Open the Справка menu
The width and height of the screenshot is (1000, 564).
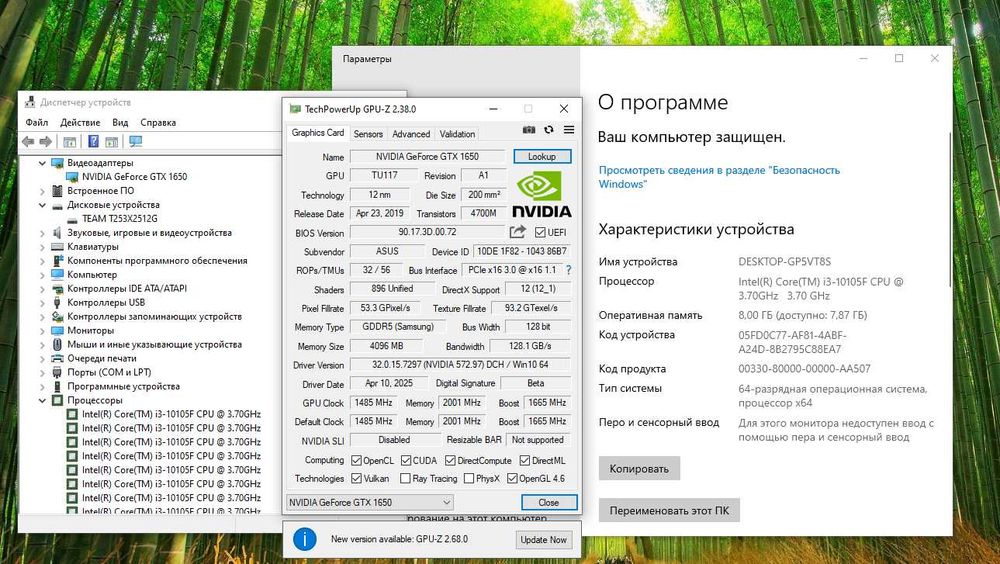pyautogui.click(x=158, y=122)
